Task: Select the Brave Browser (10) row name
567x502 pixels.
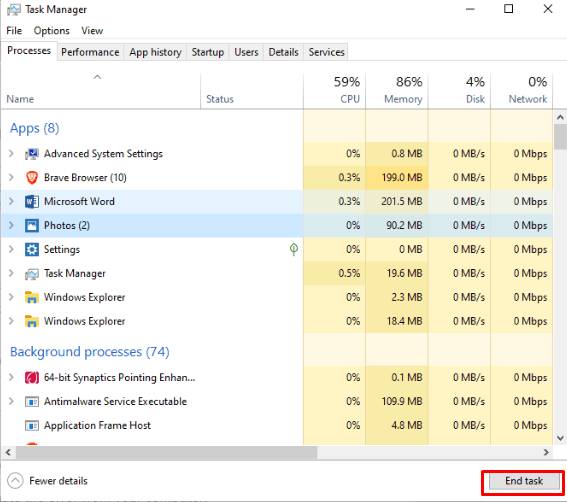Action: point(85,178)
